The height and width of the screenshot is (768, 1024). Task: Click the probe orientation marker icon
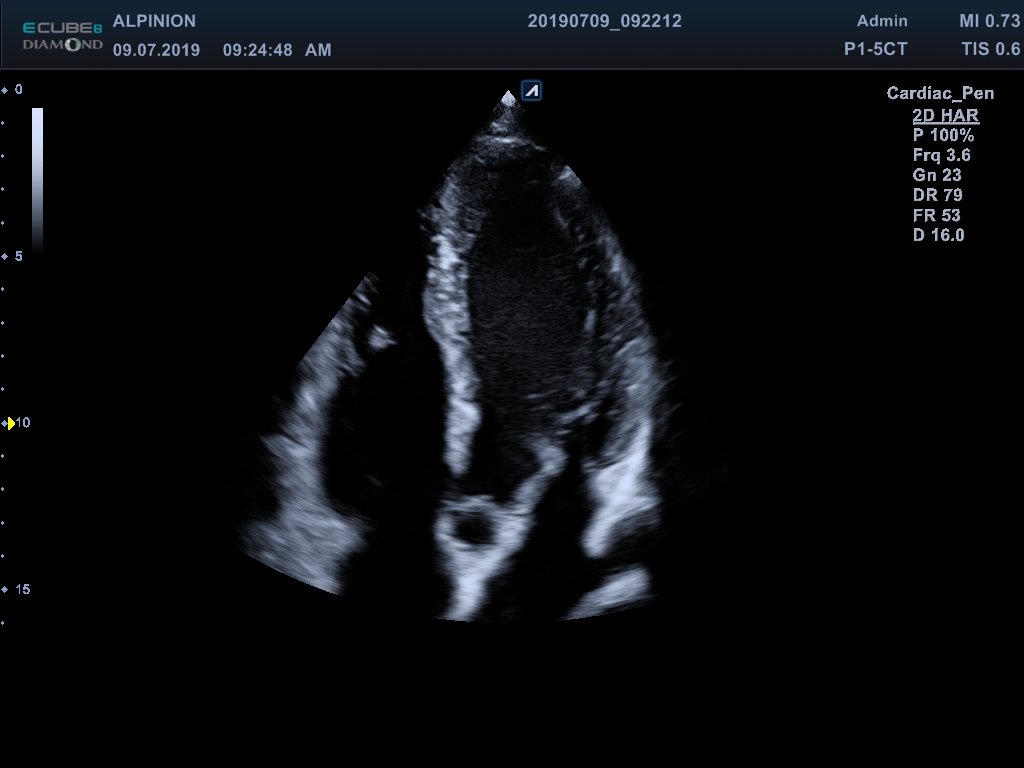(531, 91)
